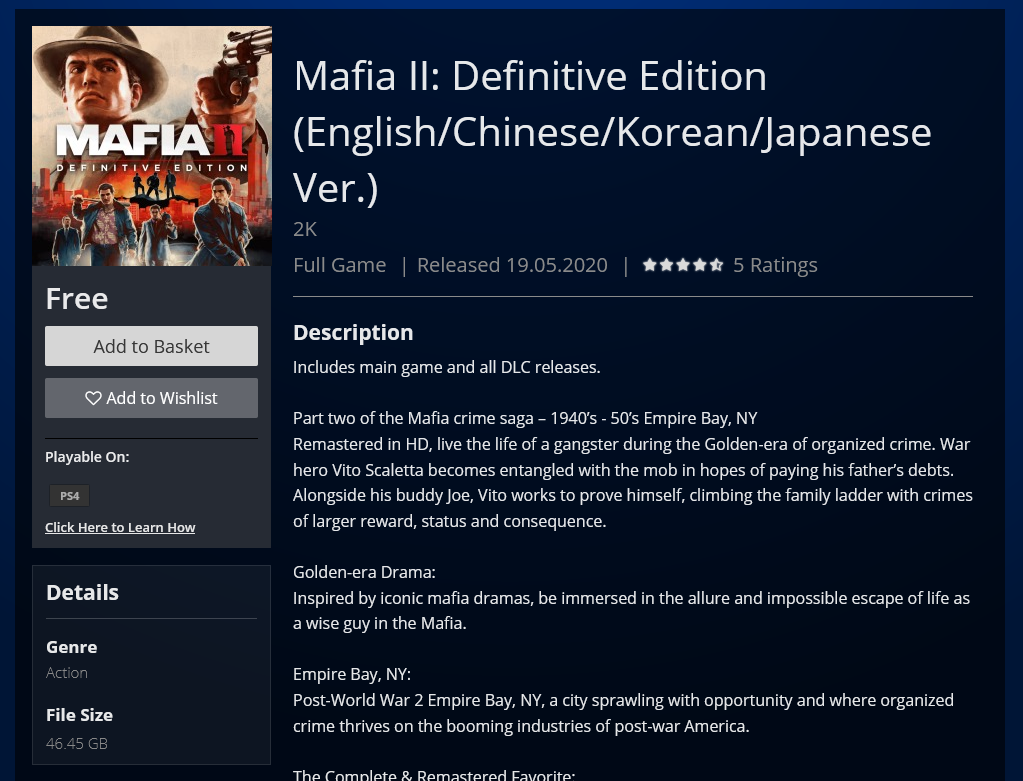Viewport: 1023px width, 781px height.
Task: Click the 2K publisher name
Action: 305,229
